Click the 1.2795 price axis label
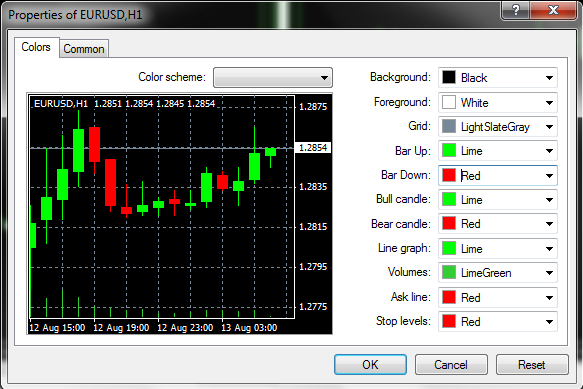 313,267
